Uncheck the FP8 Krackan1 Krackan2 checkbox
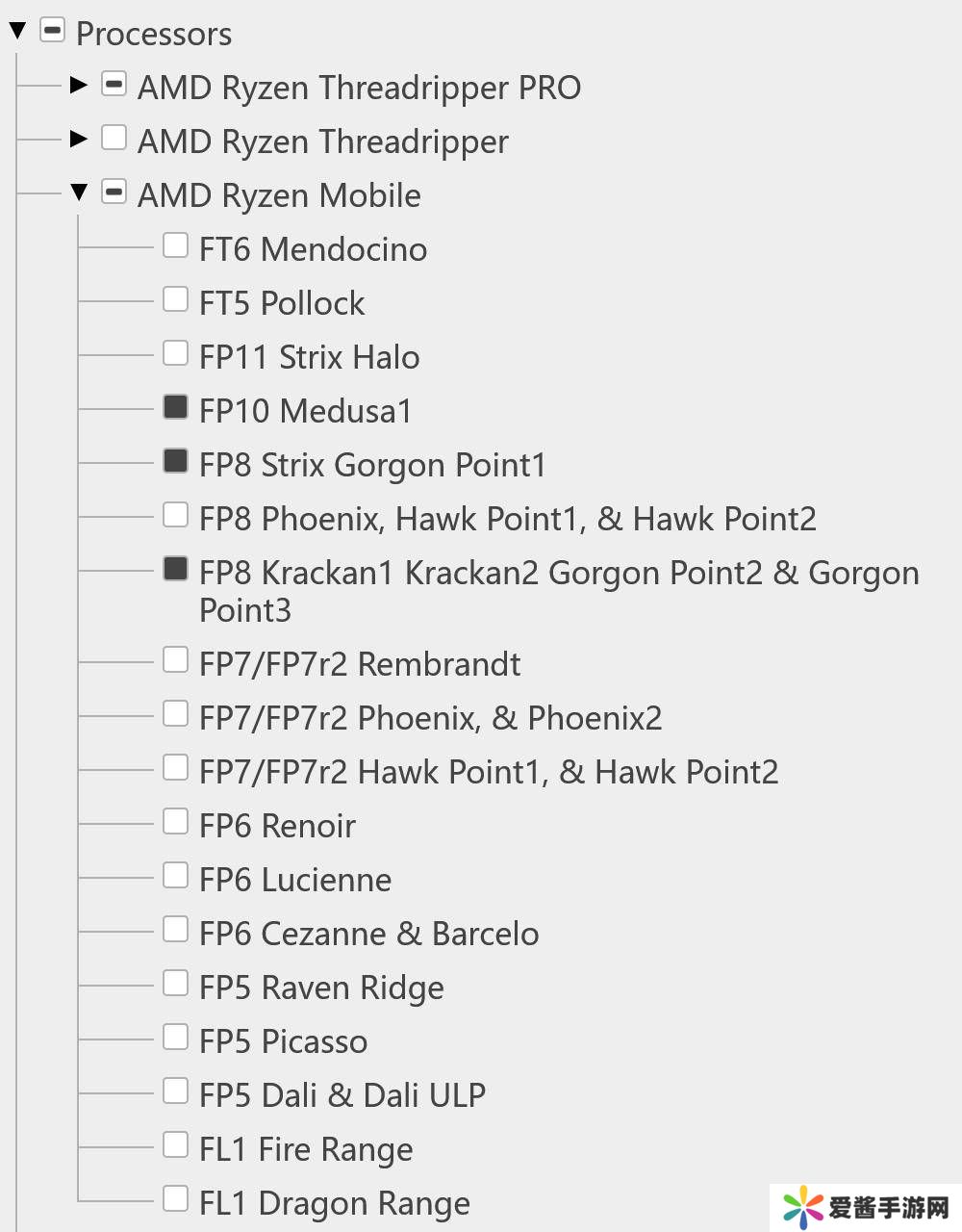The height and width of the screenshot is (1232, 962). click(175, 570)
